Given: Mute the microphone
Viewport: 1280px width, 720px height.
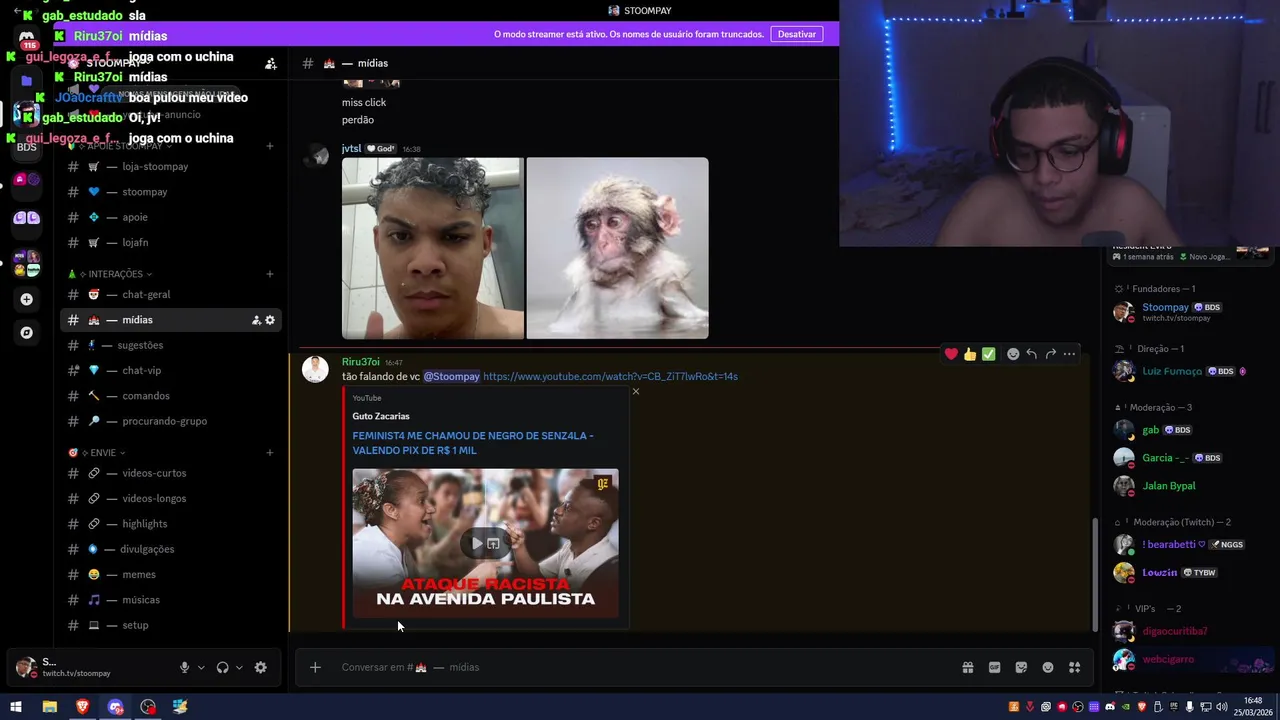Looking at the screenshot, I should point(184,667).
